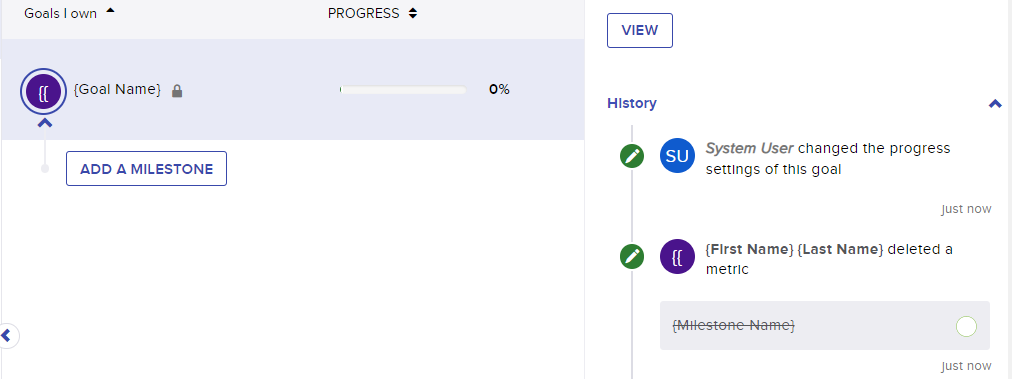Open the SU avatar in History
Image resolution: width=1012 pixels, height=379 pixels.
point(677,156)
